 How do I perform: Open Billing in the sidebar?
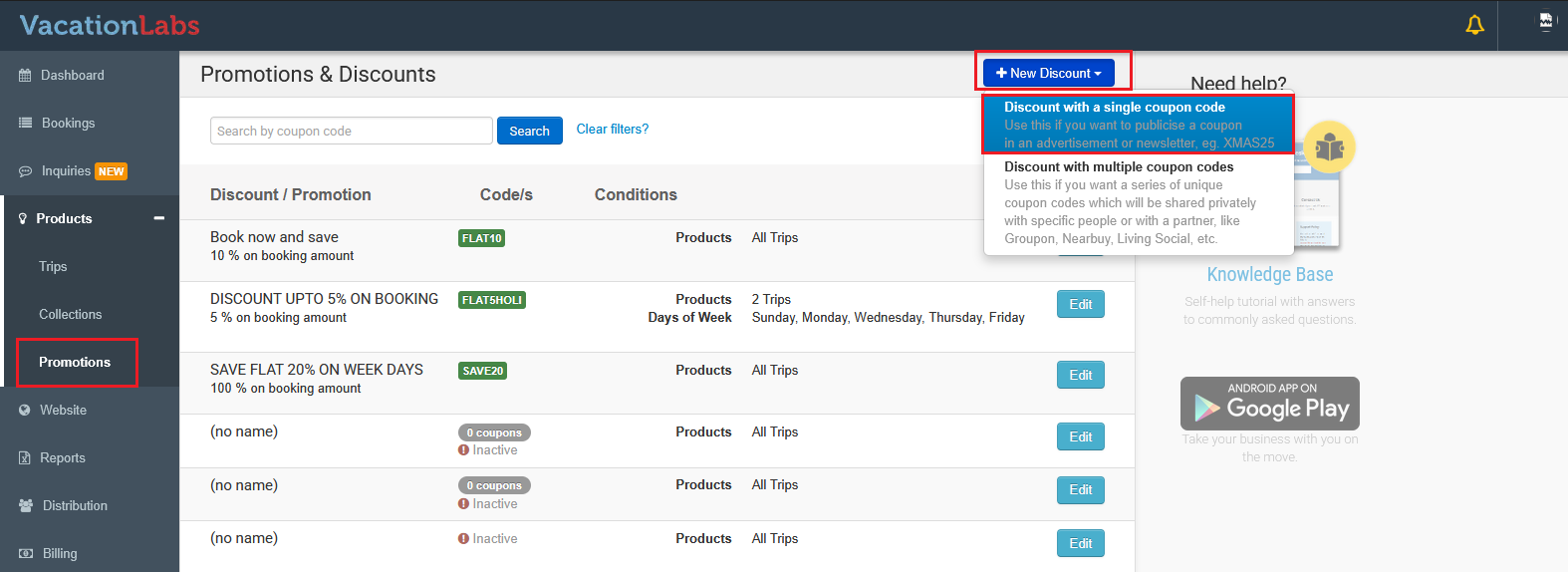(60, 554)
